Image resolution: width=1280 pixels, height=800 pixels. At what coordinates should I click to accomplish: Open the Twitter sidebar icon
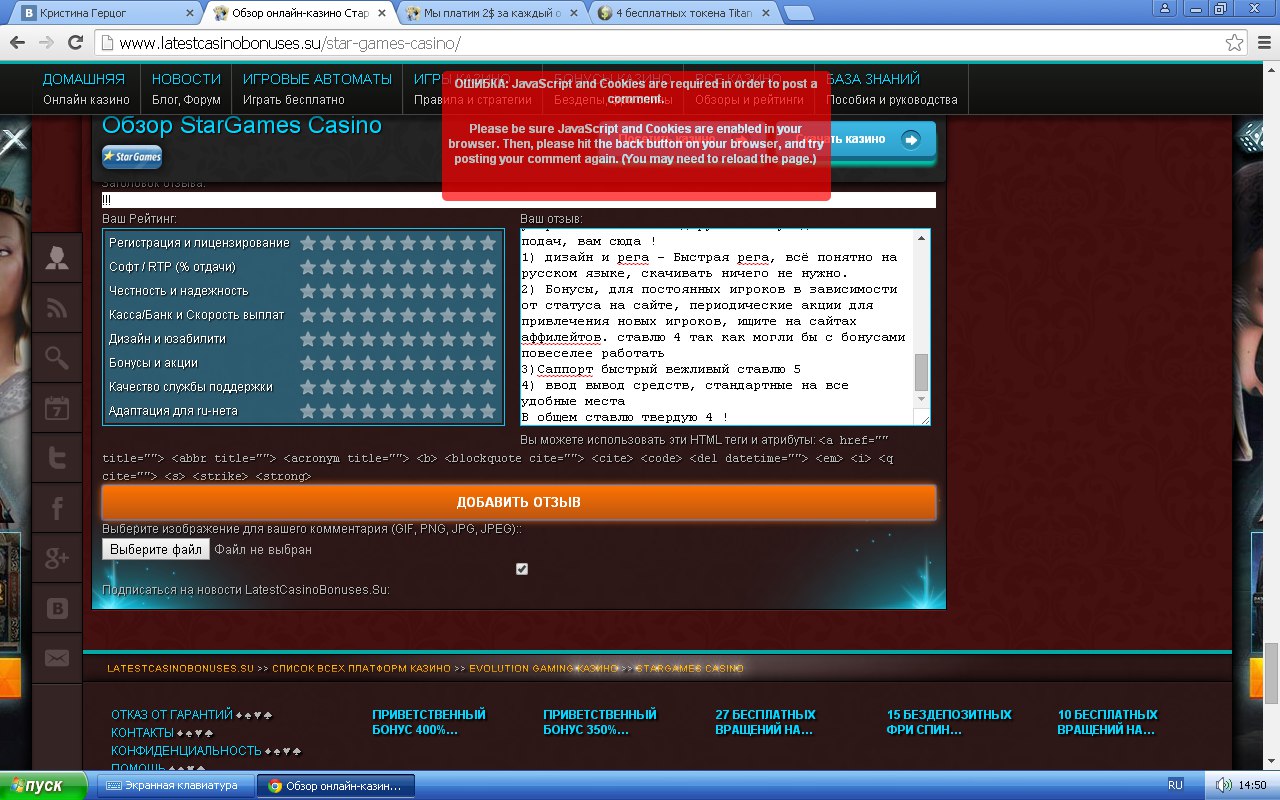click(x=57, y=458)
